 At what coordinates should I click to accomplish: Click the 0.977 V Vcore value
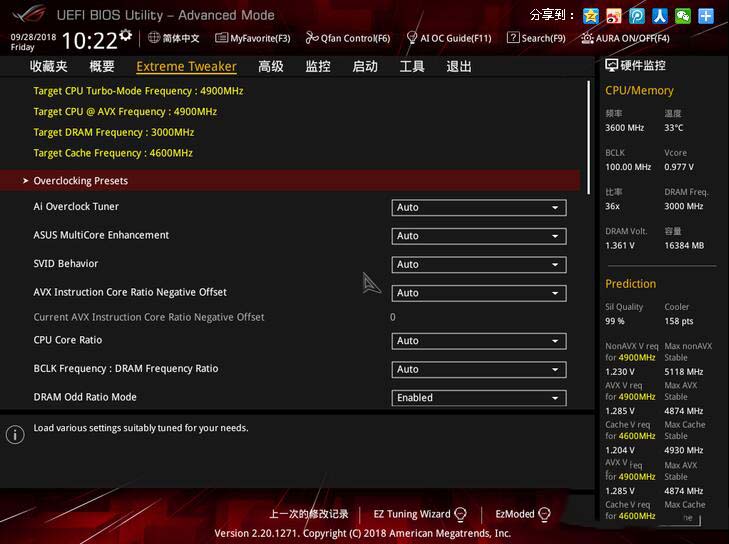click(679, 167)
